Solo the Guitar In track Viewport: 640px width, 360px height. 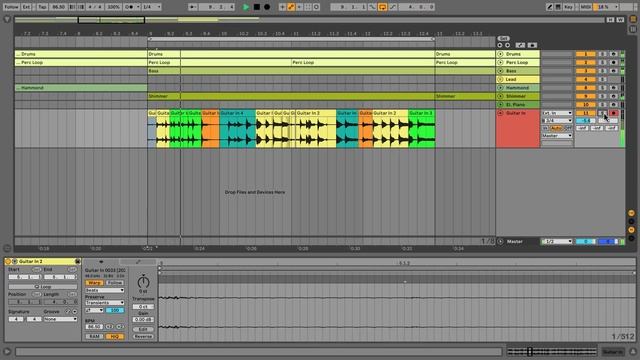(602, 113)
